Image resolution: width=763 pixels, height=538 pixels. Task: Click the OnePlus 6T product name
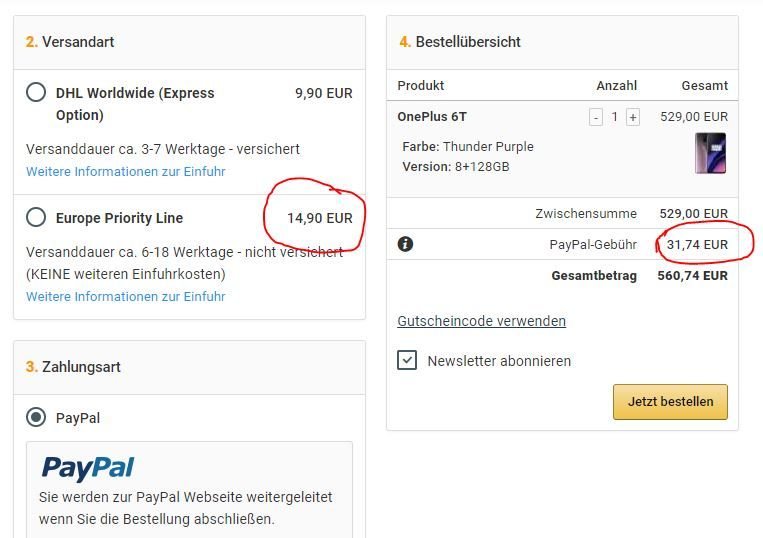point(432,117)
